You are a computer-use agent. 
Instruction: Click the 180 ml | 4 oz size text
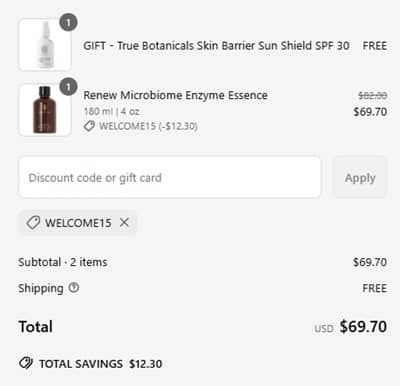click(x=112, y=111)
